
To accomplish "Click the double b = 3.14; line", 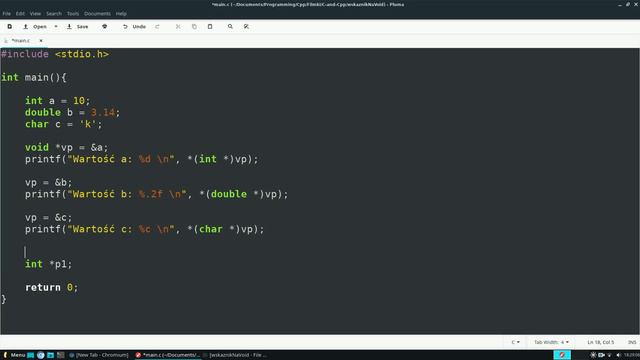I will (x=72, y=113).
